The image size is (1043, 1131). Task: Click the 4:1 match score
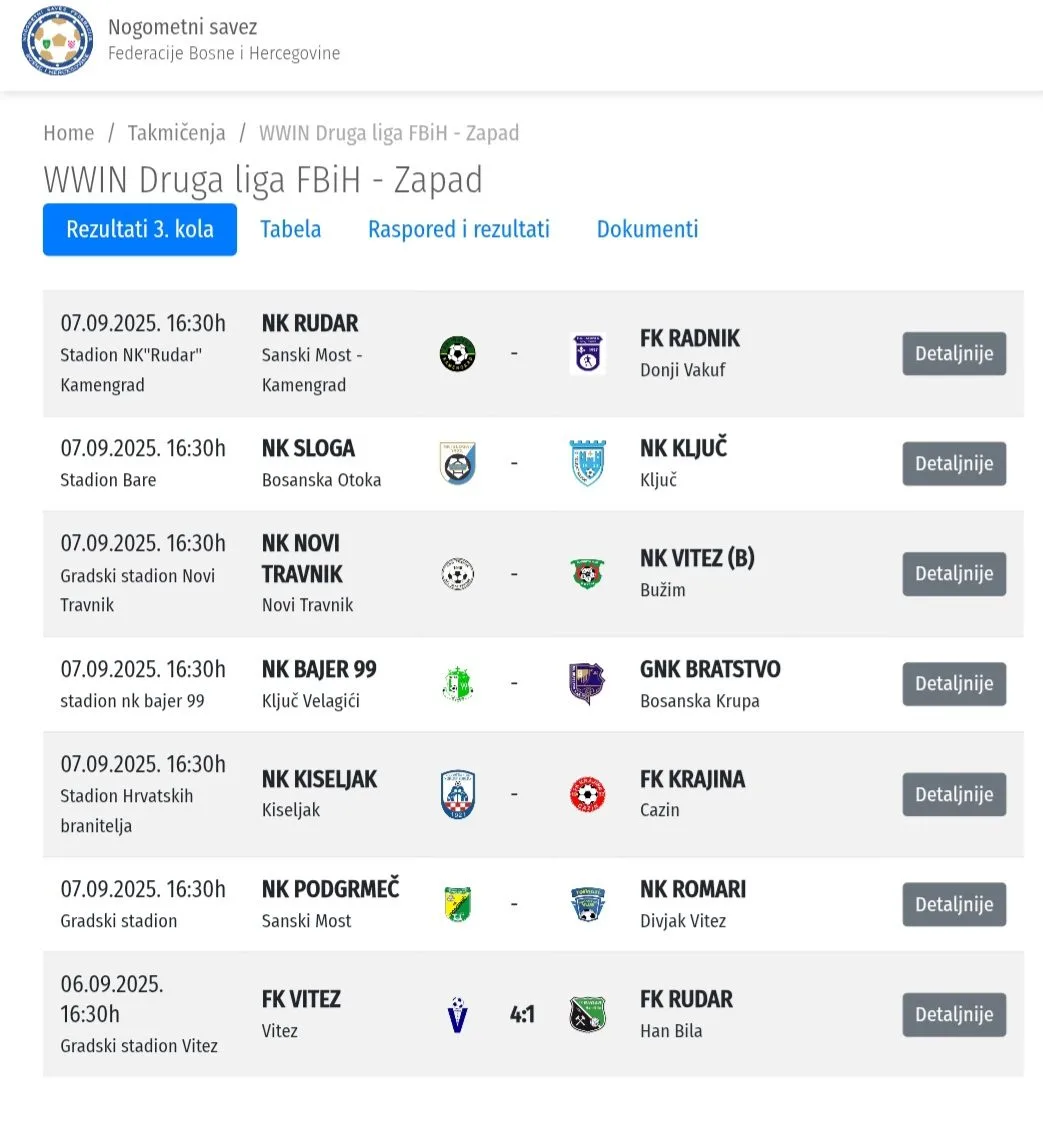click(522, 1014)
